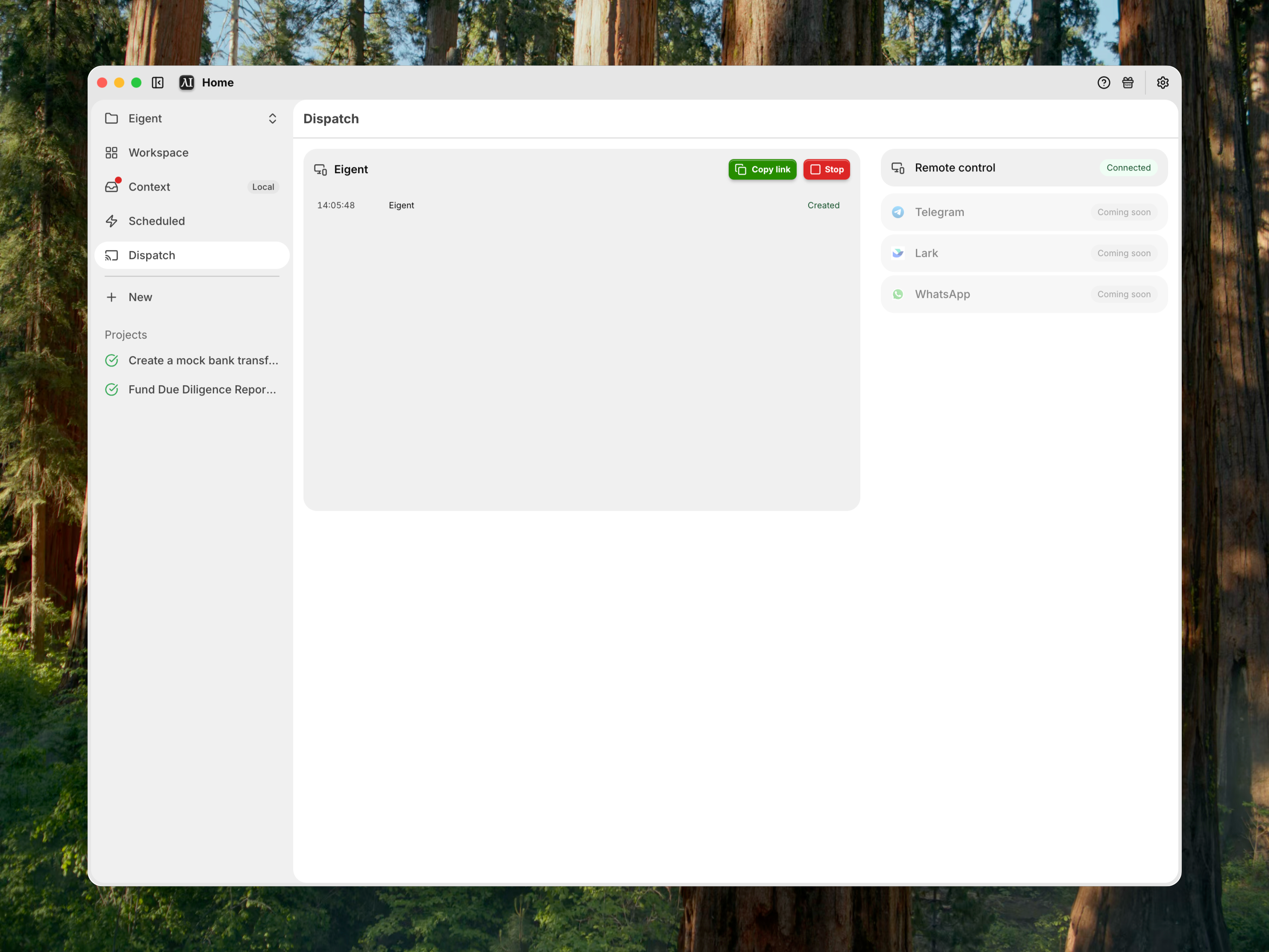Viewport: 1269px width, 952px height.
Task: Open the gift rewards icon
Action: pyautogui.click(x=1128, y=83)
